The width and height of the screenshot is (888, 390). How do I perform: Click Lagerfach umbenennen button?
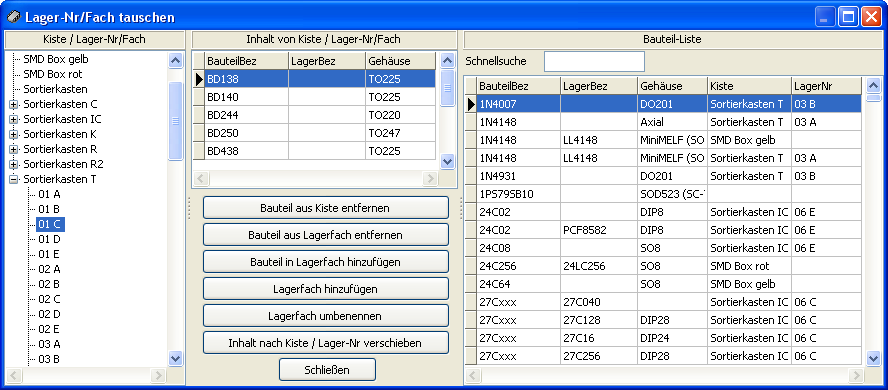point(326,316)
